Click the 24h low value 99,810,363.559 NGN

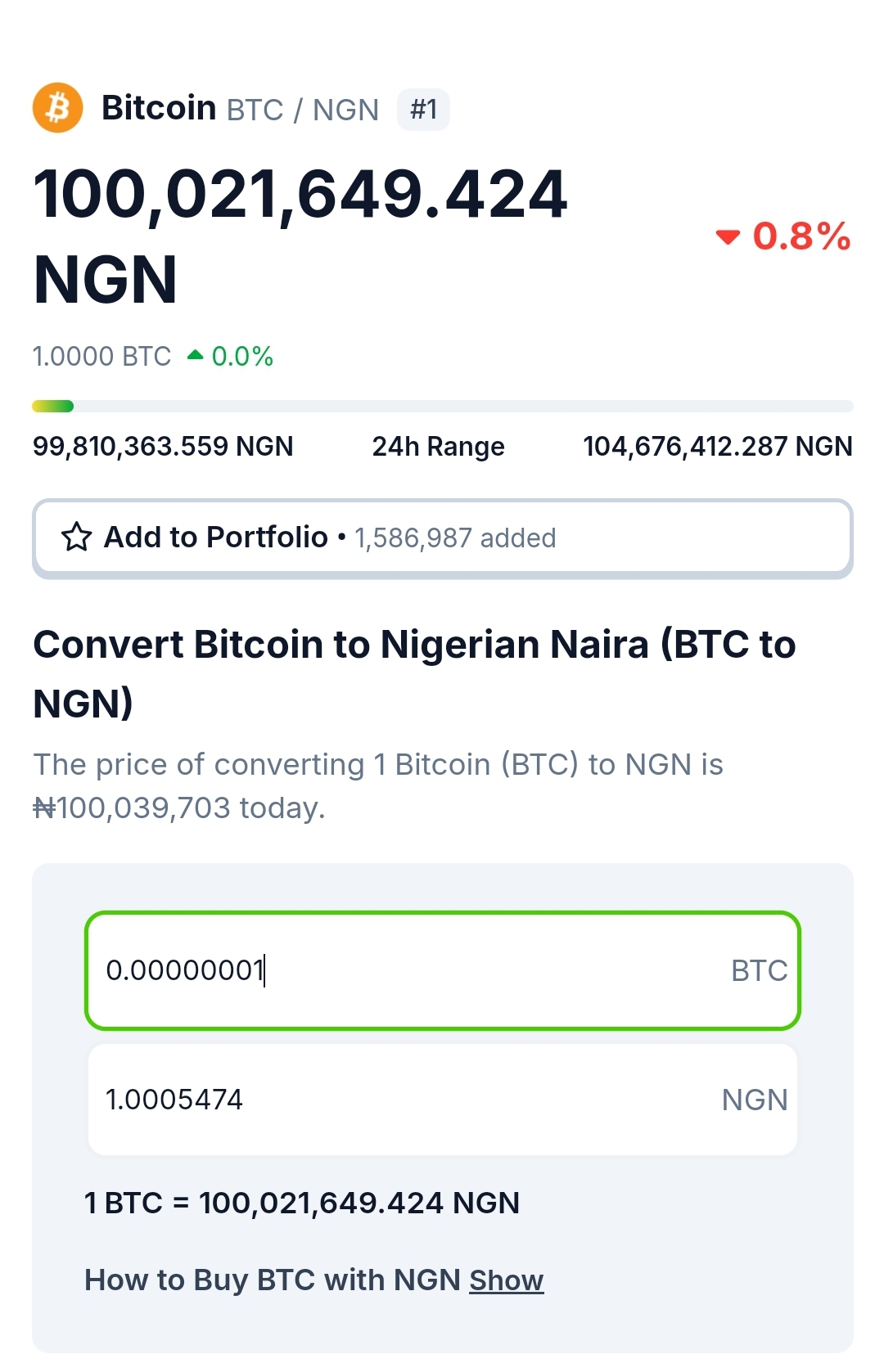pos(163,447)
